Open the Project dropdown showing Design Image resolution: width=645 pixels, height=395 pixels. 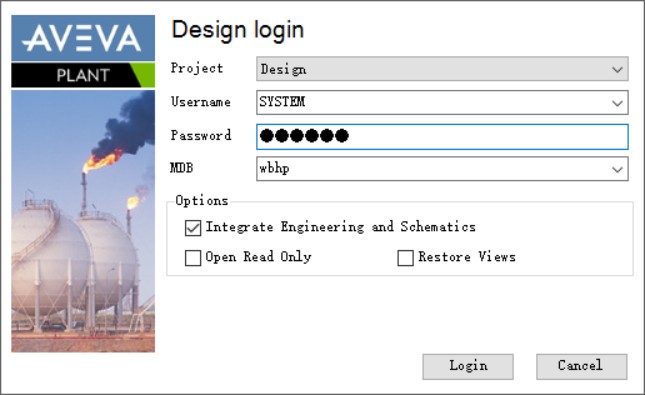coord(442,69)
